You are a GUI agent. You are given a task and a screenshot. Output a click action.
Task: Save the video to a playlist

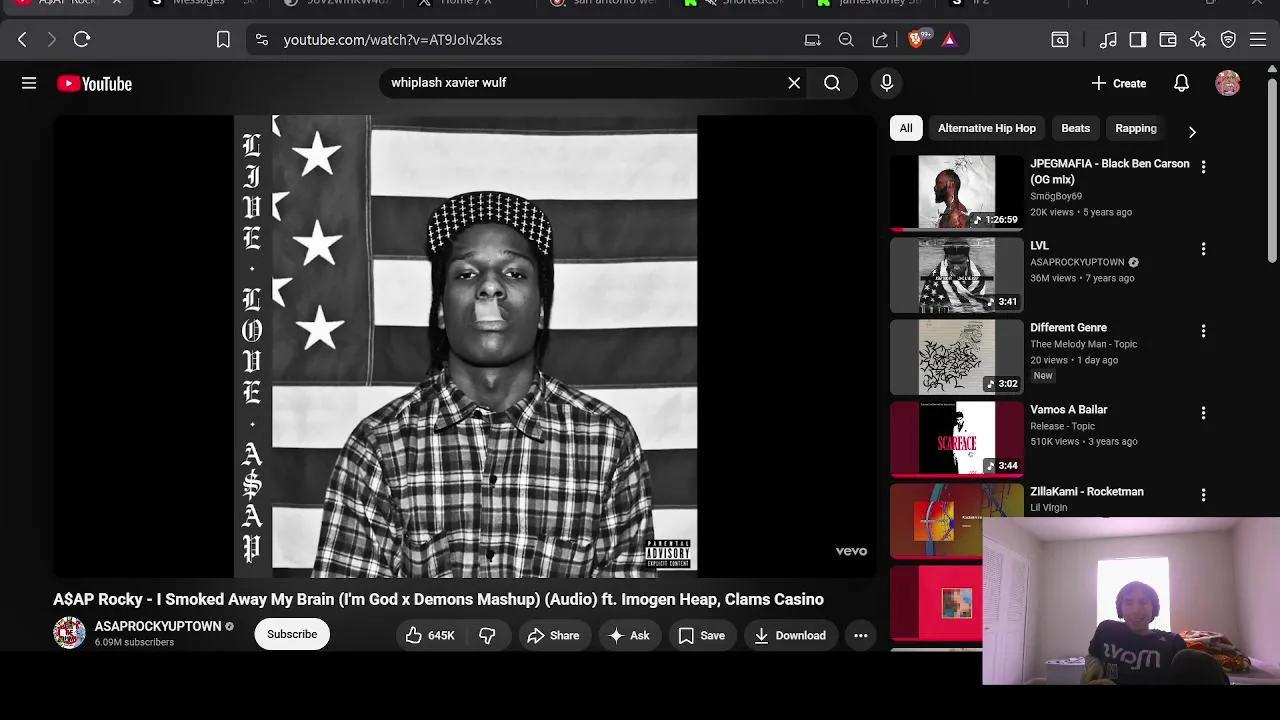pyautogui.click(x=701, y=635)
